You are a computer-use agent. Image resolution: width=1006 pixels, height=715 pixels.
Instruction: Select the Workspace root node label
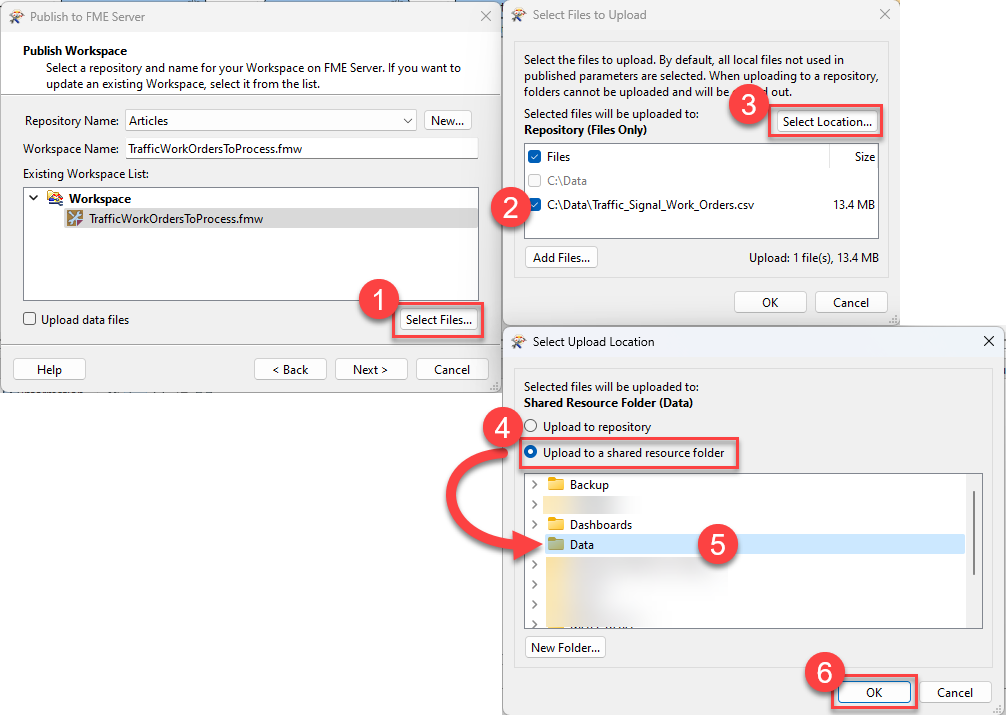click(x=100, y=199)
